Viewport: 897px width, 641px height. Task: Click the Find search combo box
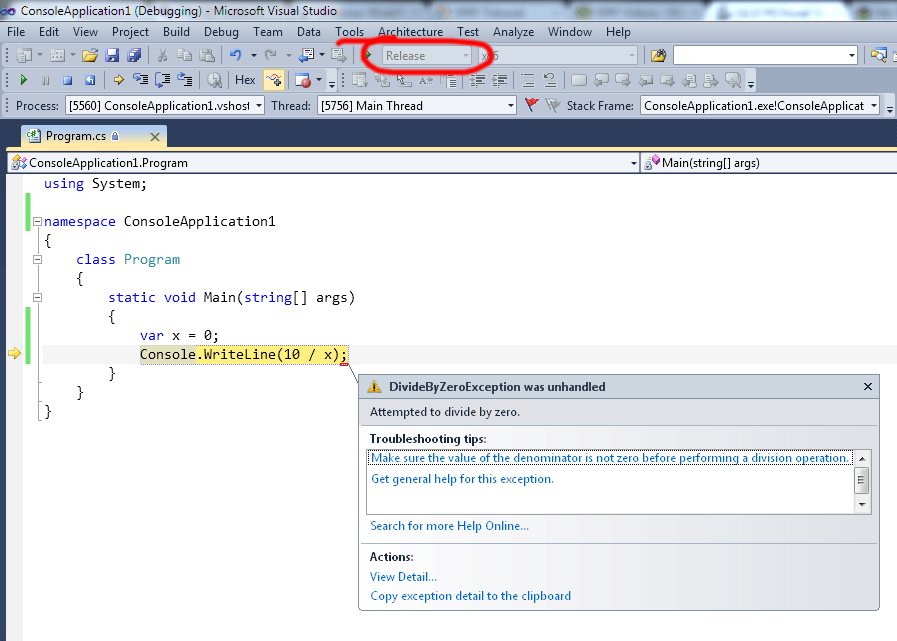click(x=765, y=56)
